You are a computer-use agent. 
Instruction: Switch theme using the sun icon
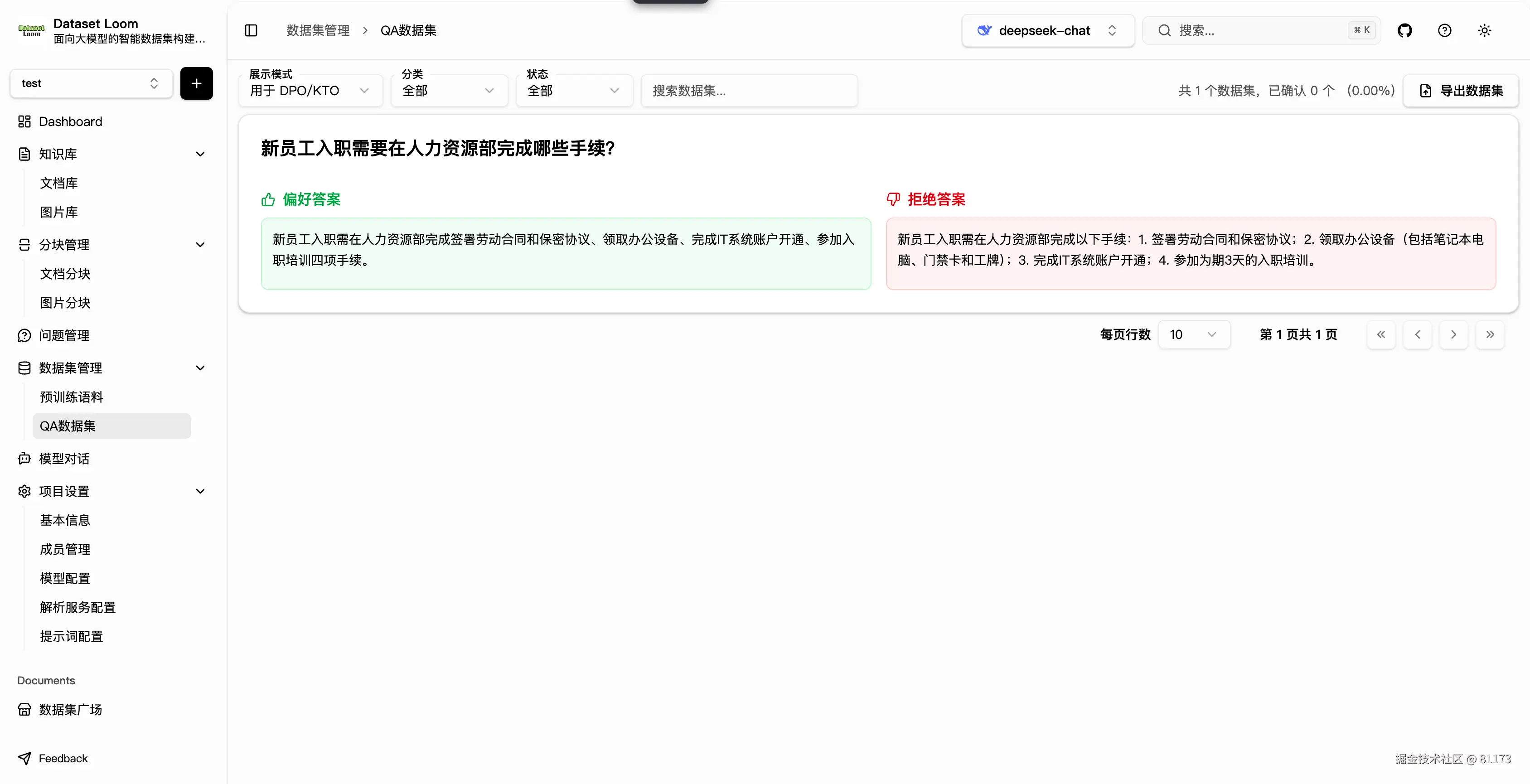click(x=1484, y=30)
